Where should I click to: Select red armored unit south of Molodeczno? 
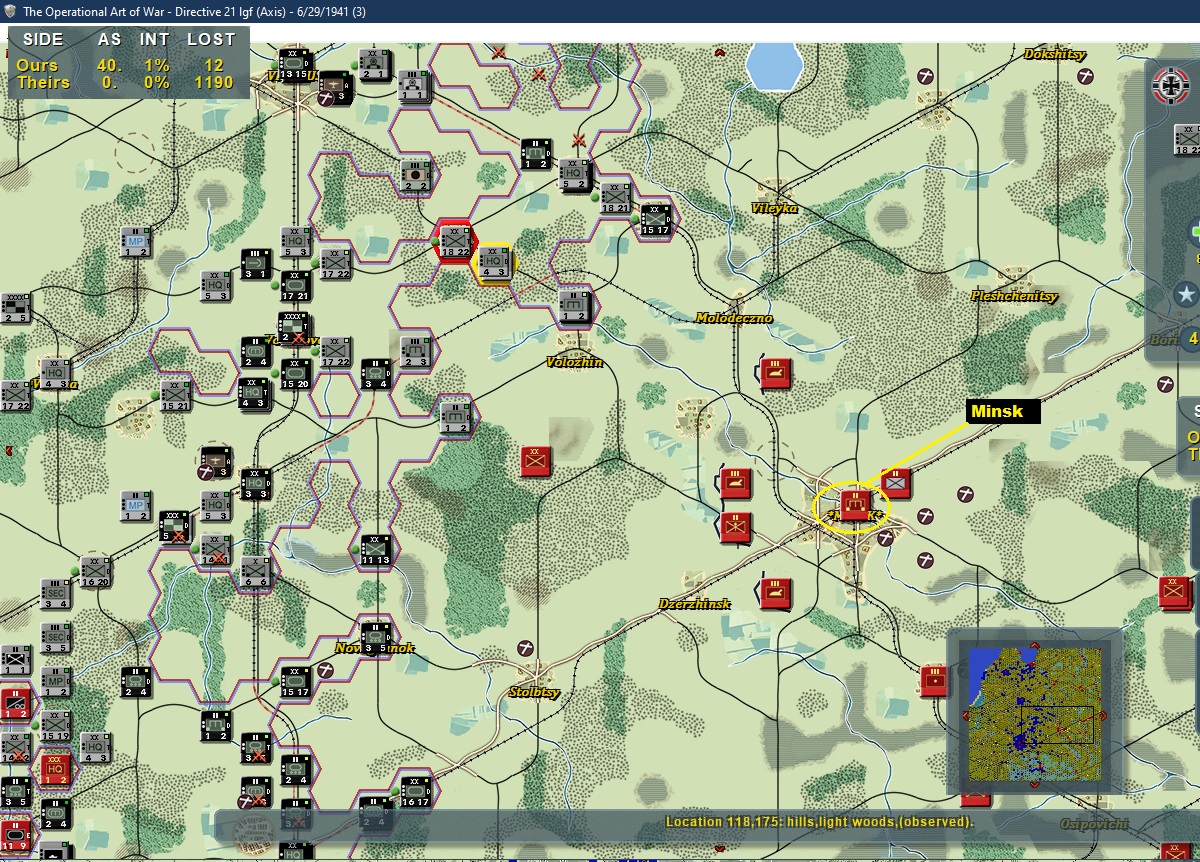(x=776, y=373)
